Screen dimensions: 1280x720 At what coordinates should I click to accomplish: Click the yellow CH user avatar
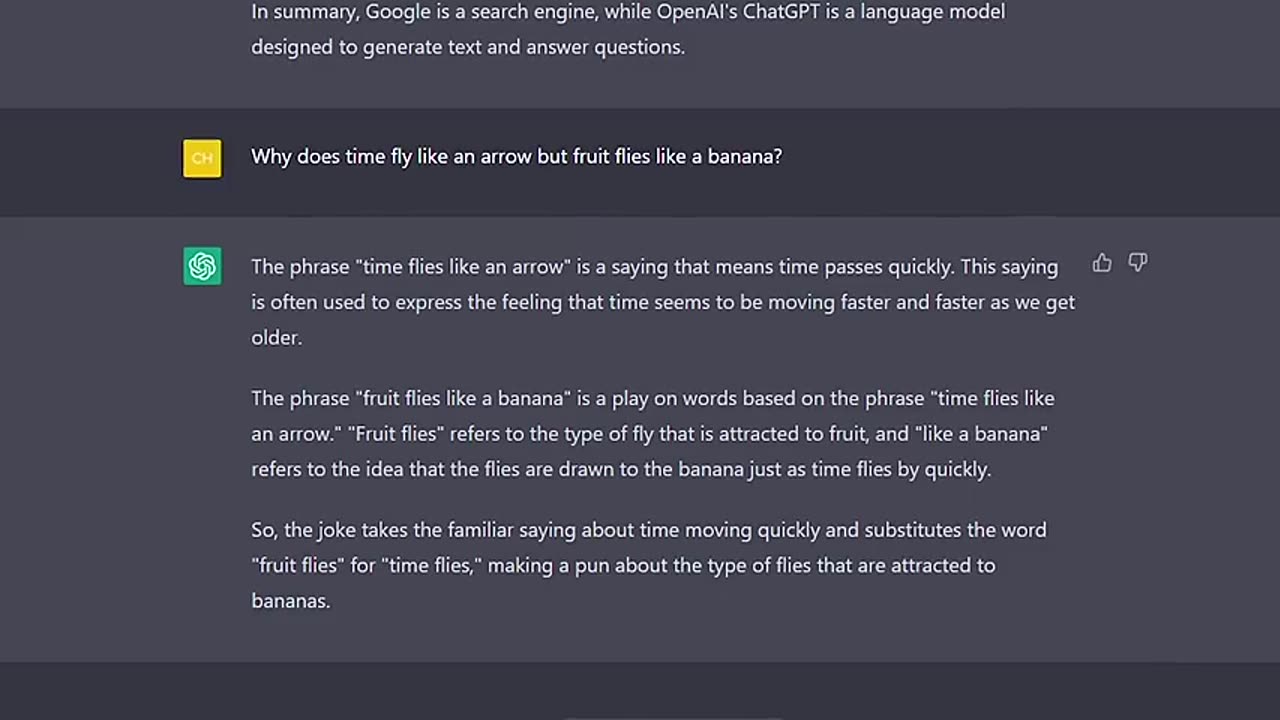tap(202, 158)
